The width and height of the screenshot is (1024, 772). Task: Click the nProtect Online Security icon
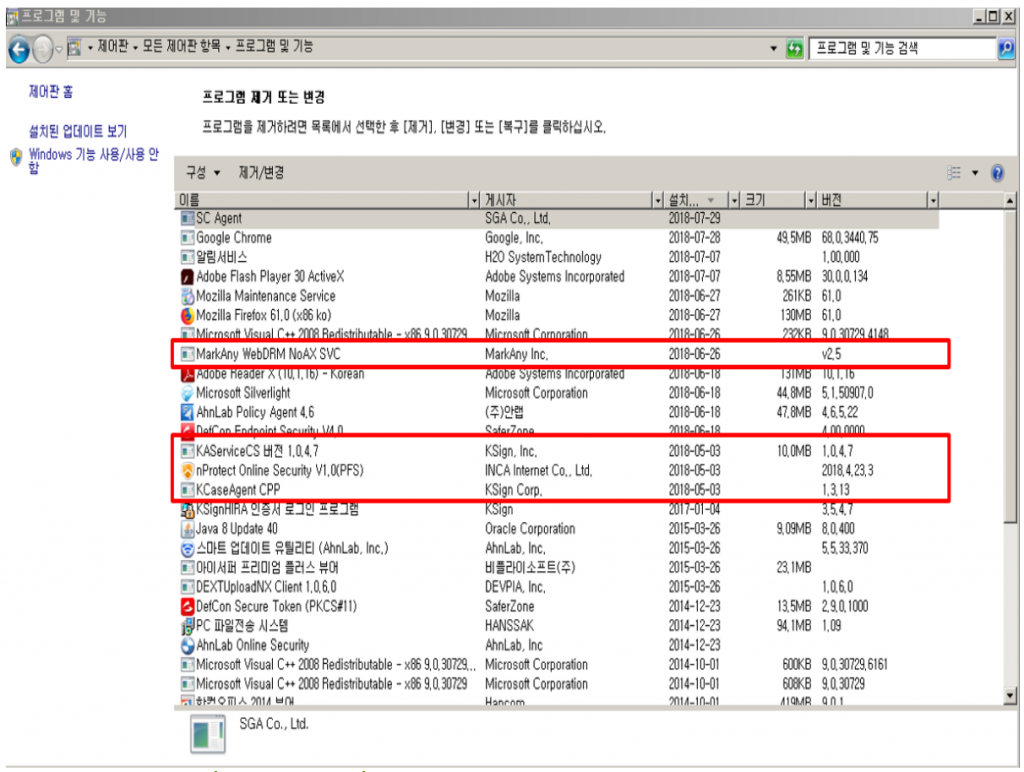pyautogui.click(x=187, y=470)
